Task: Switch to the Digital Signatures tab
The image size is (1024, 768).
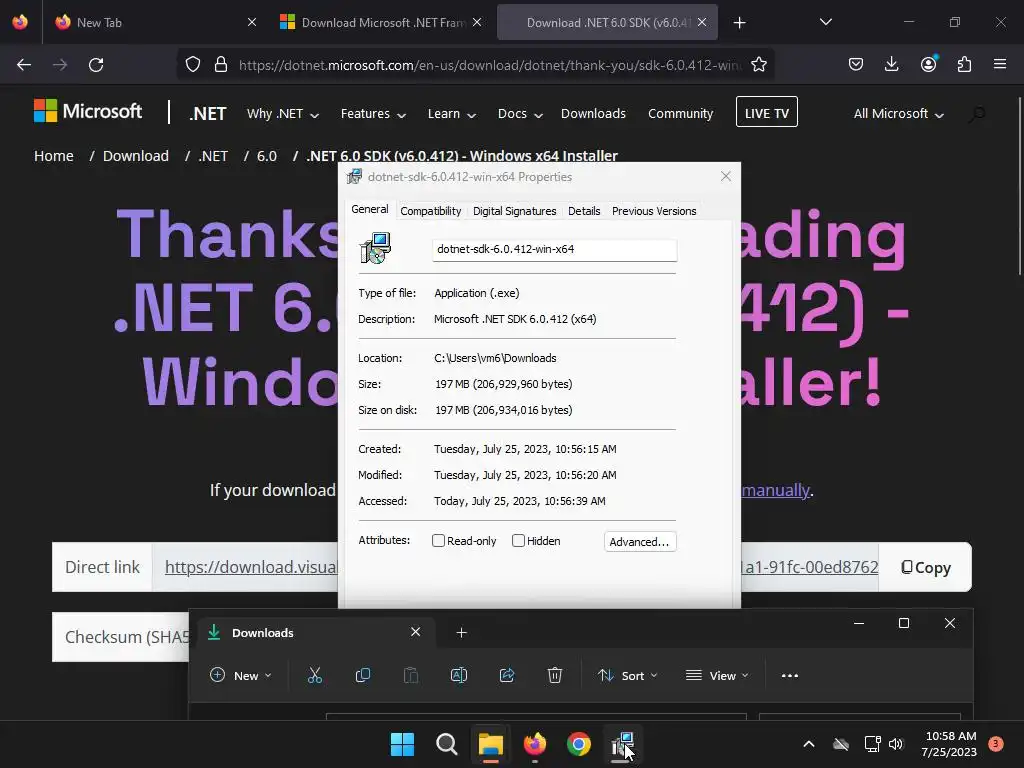Action: [515, 211]
